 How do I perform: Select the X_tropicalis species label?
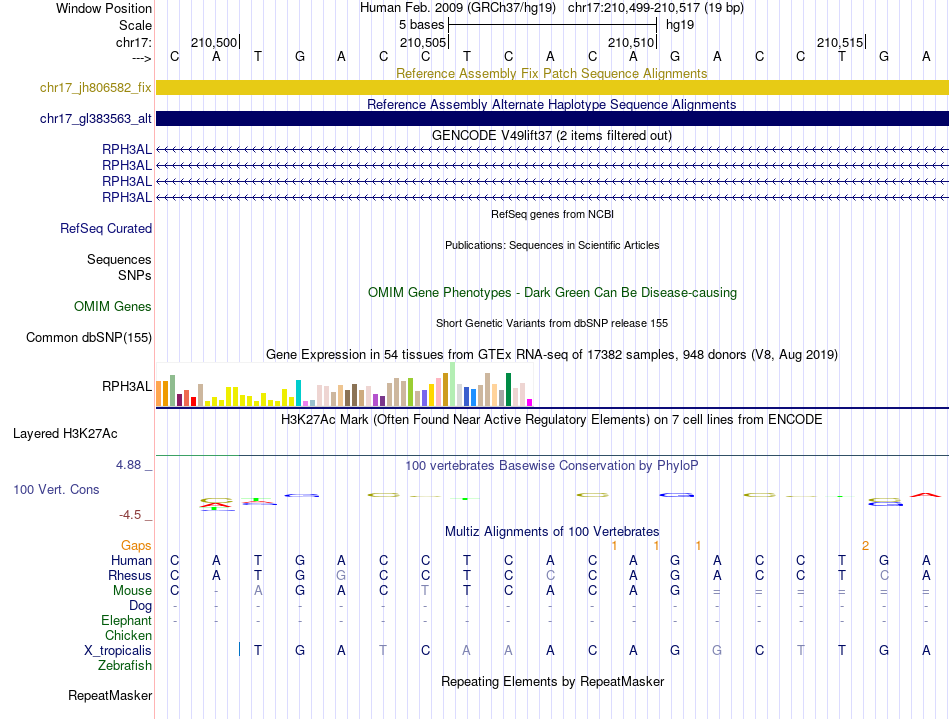(x=118, y=651)
